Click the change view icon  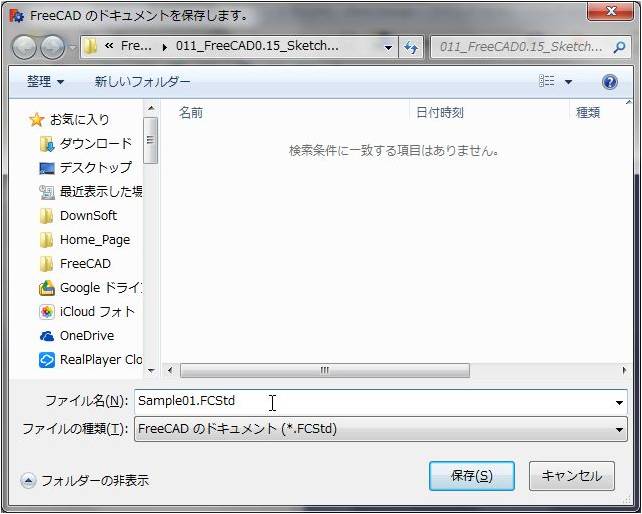point(546,81)
